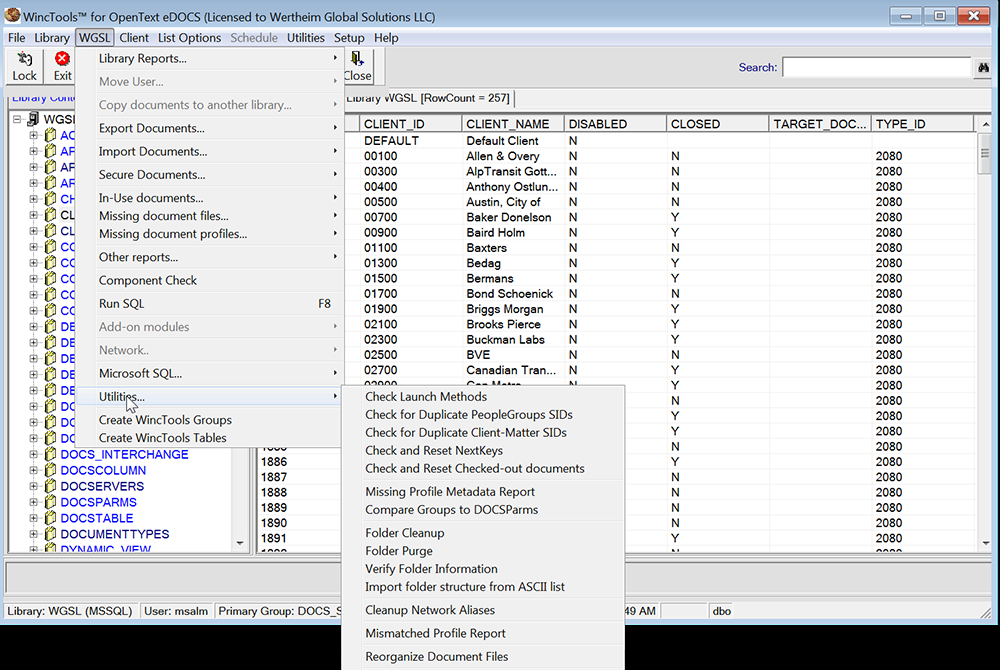Open the Setup menu
The height and width of the screenshot is (670, 1000).
pos(349,38)
